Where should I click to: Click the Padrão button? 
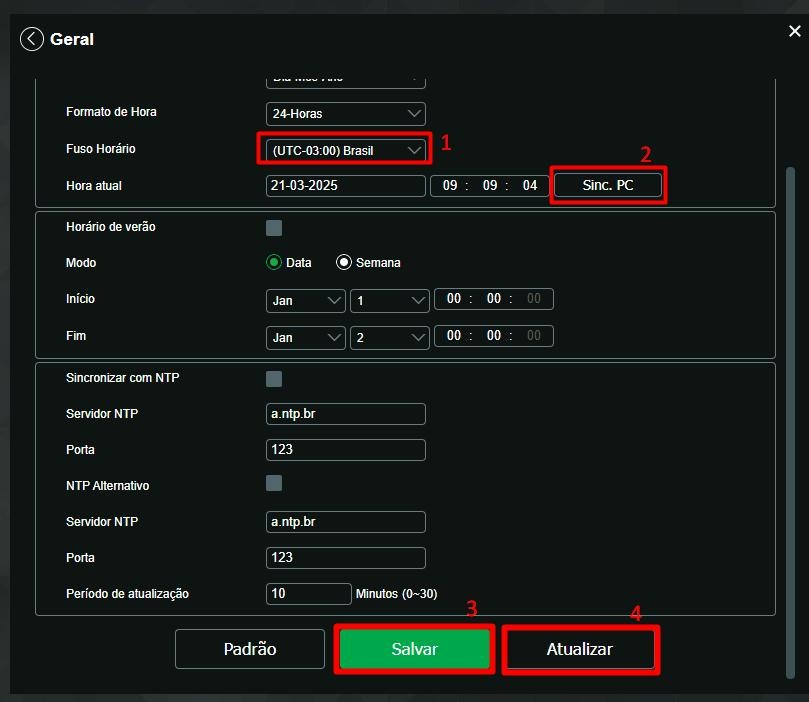250,649
